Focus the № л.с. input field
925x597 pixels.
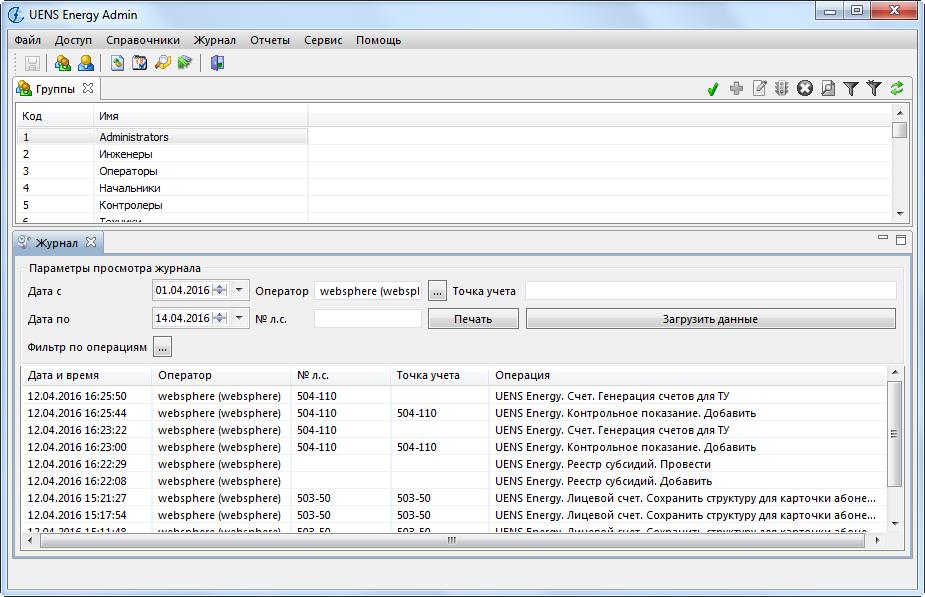click(x=368, y=319)
